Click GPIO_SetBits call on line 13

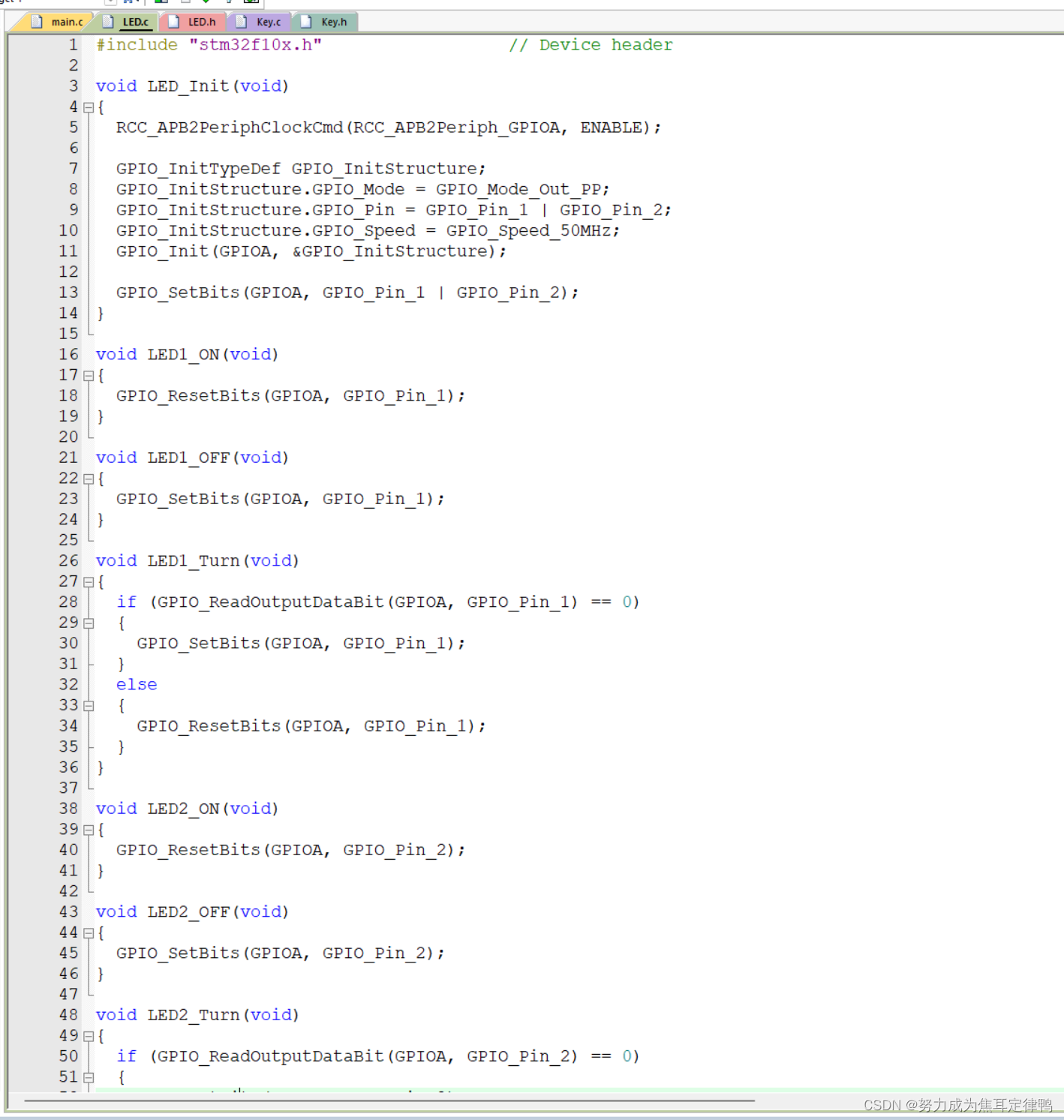(347, 293)
